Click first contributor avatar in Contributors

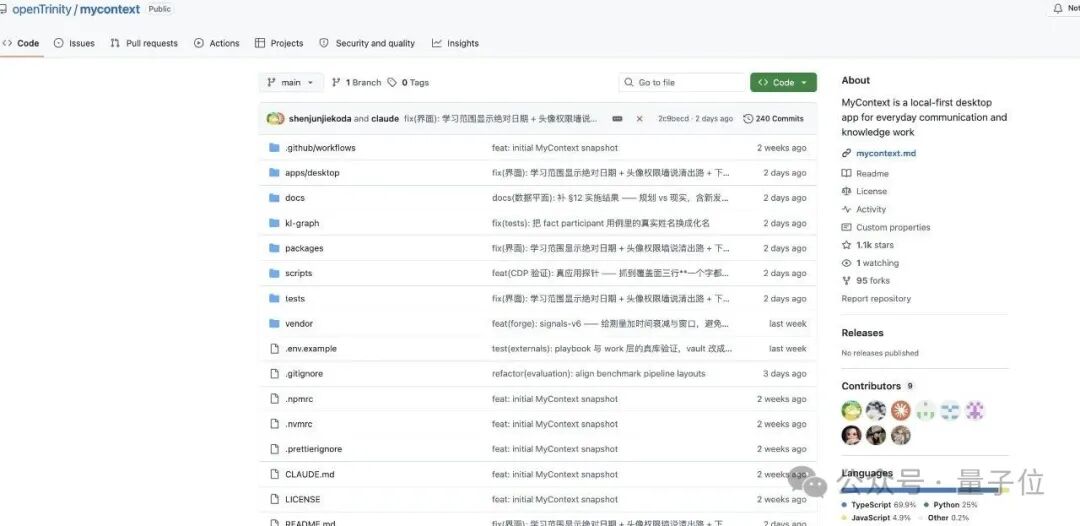pos(851,411)
